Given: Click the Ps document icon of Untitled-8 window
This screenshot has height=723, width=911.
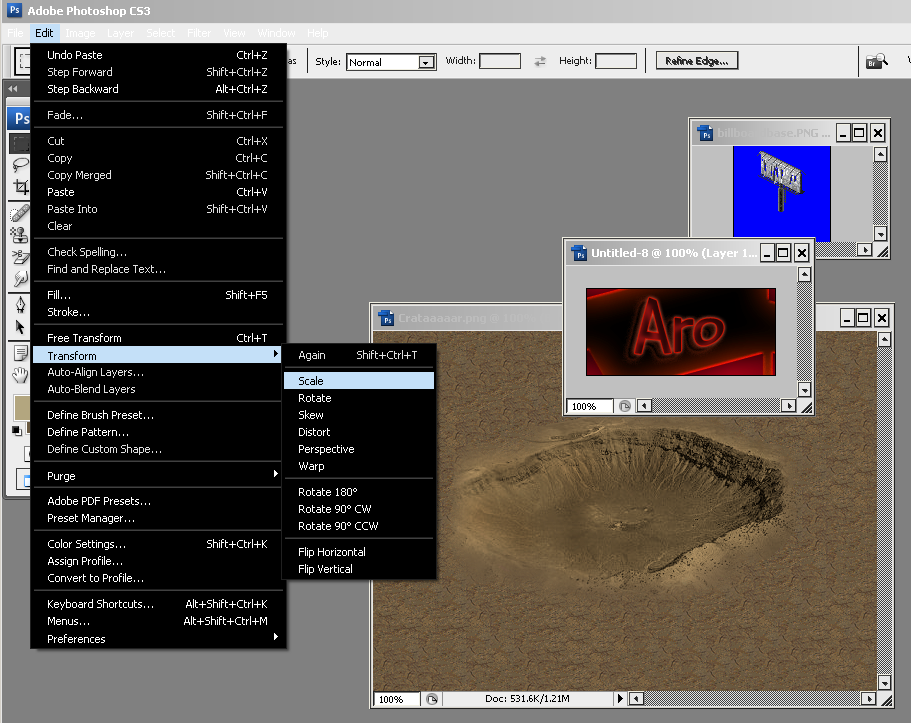Looking at the screenshot, I should point(579,253).
